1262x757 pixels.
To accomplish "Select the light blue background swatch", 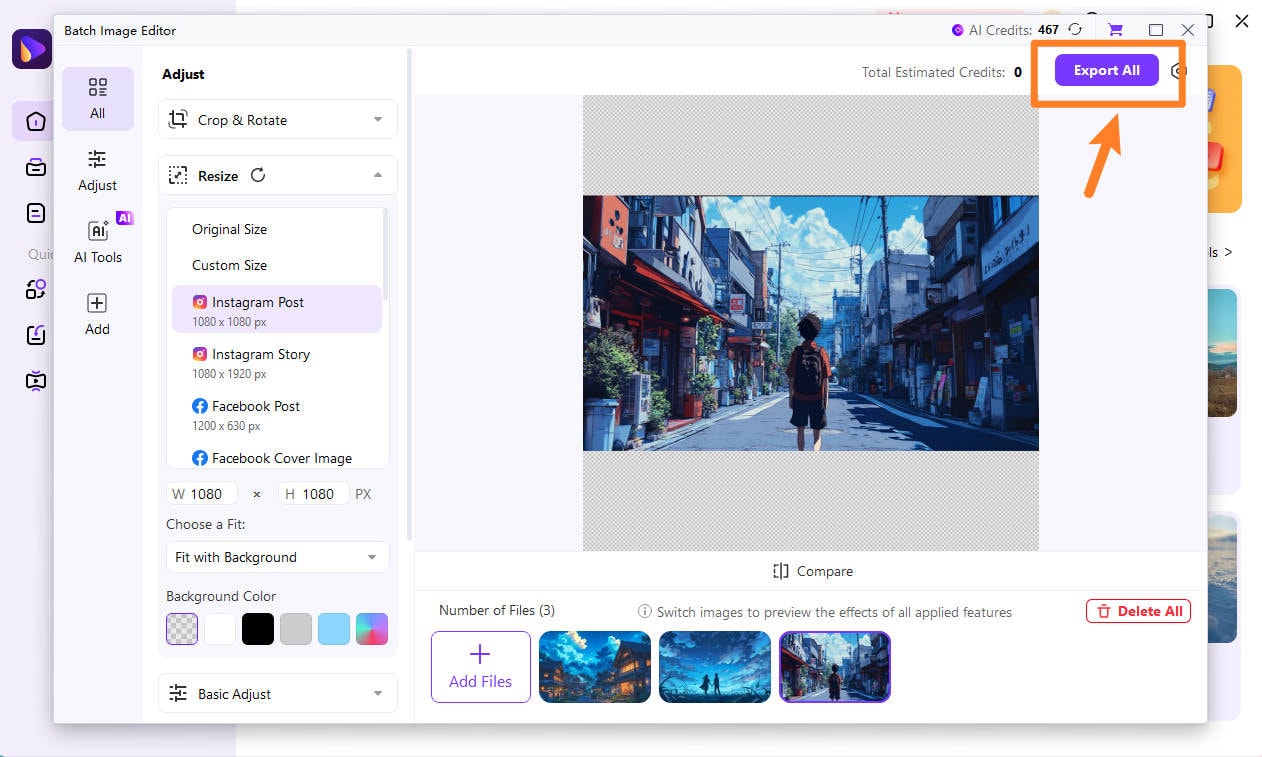I will 334,629.
